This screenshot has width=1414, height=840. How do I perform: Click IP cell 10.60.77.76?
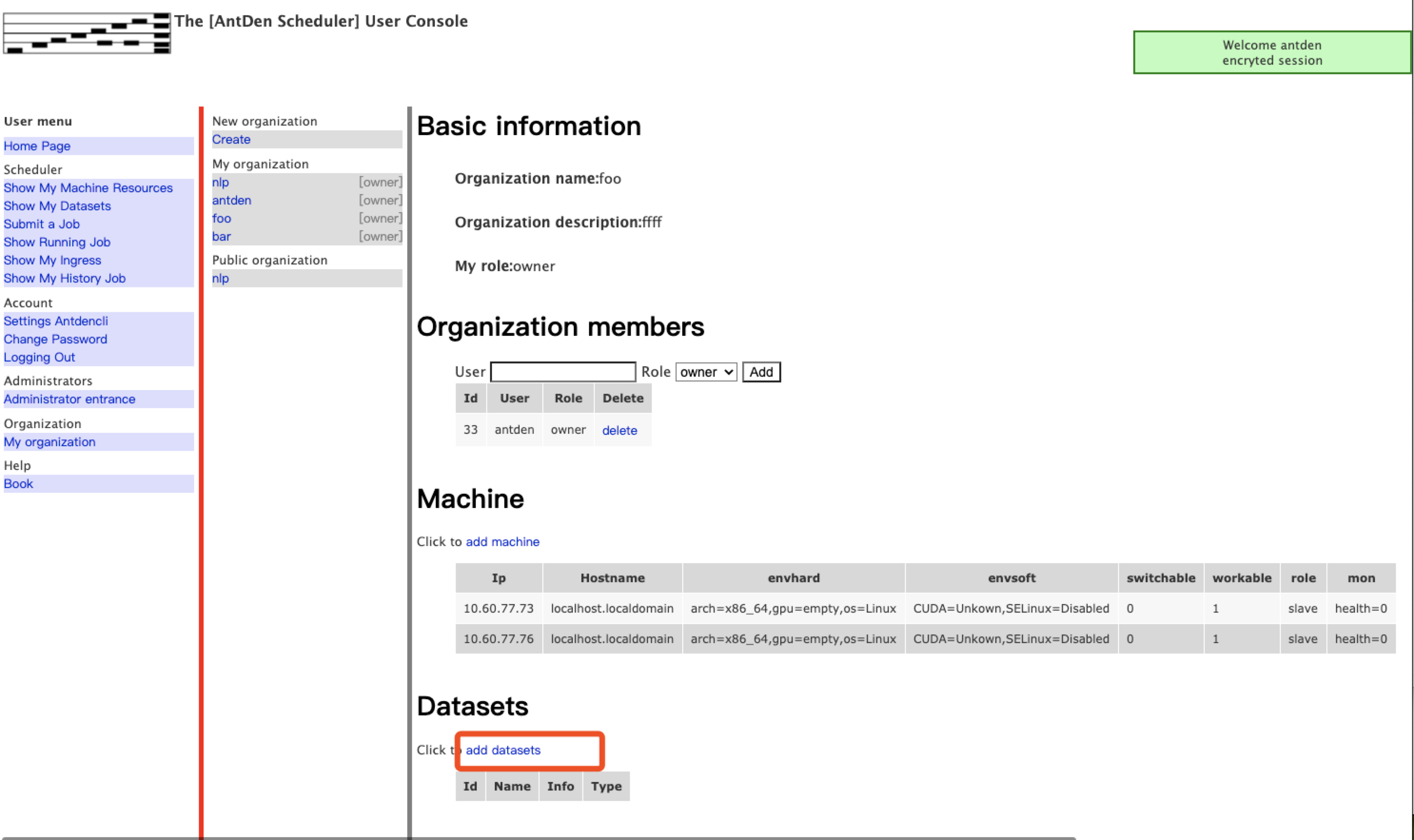point(499,639)
